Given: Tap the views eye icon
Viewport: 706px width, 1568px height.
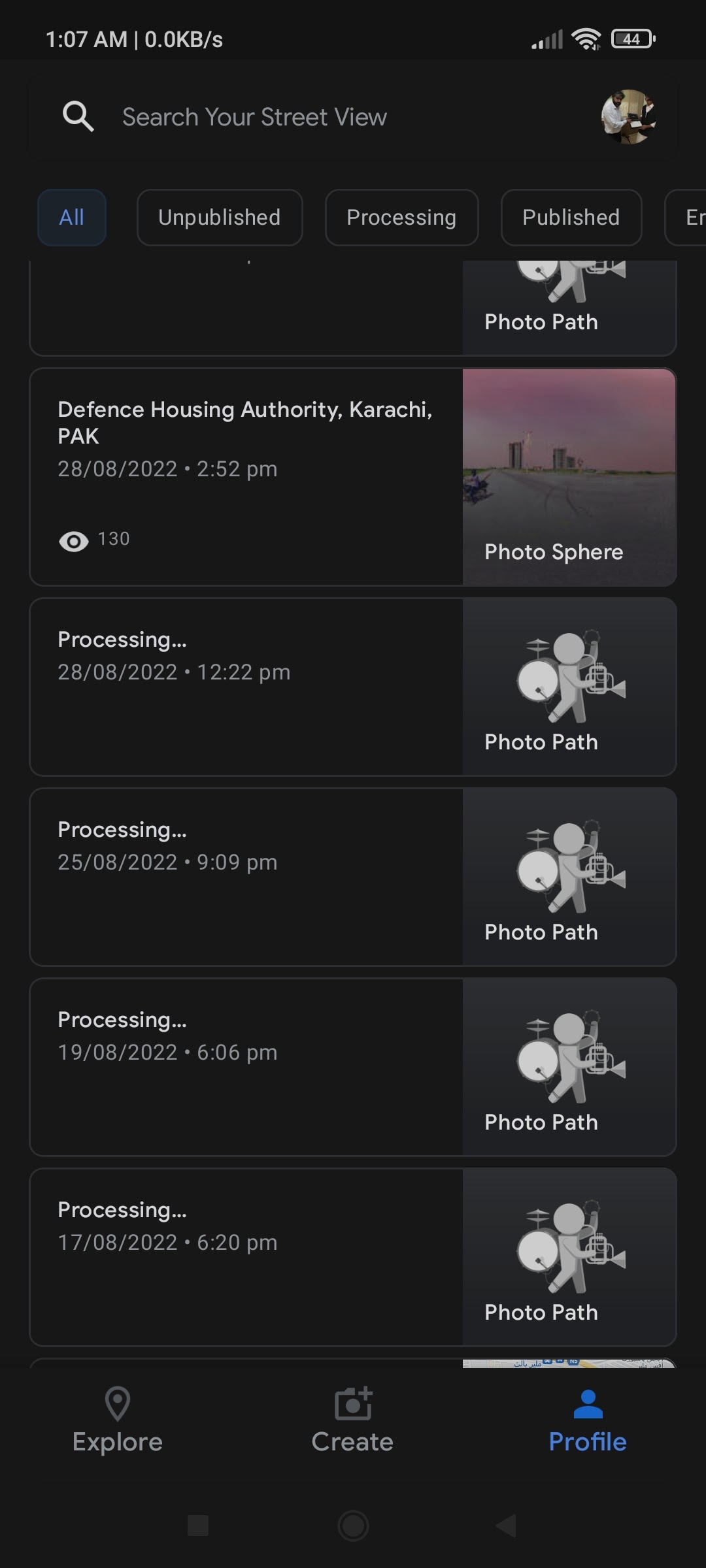Looking at the screenshot, I should tap(74, 541).
